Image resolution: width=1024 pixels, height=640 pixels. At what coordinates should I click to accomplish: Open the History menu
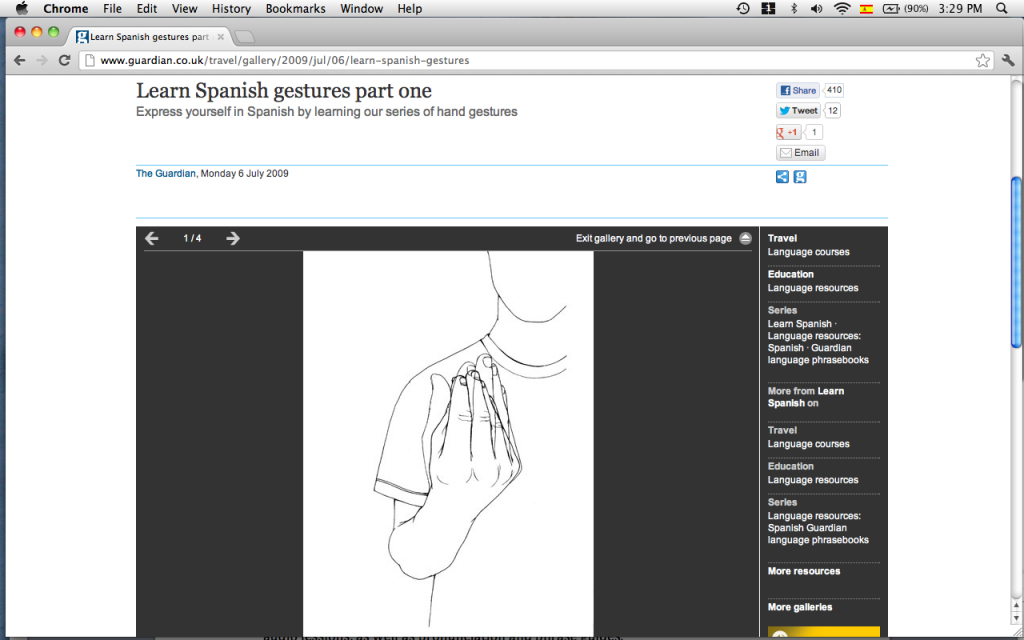pos(231,8)
